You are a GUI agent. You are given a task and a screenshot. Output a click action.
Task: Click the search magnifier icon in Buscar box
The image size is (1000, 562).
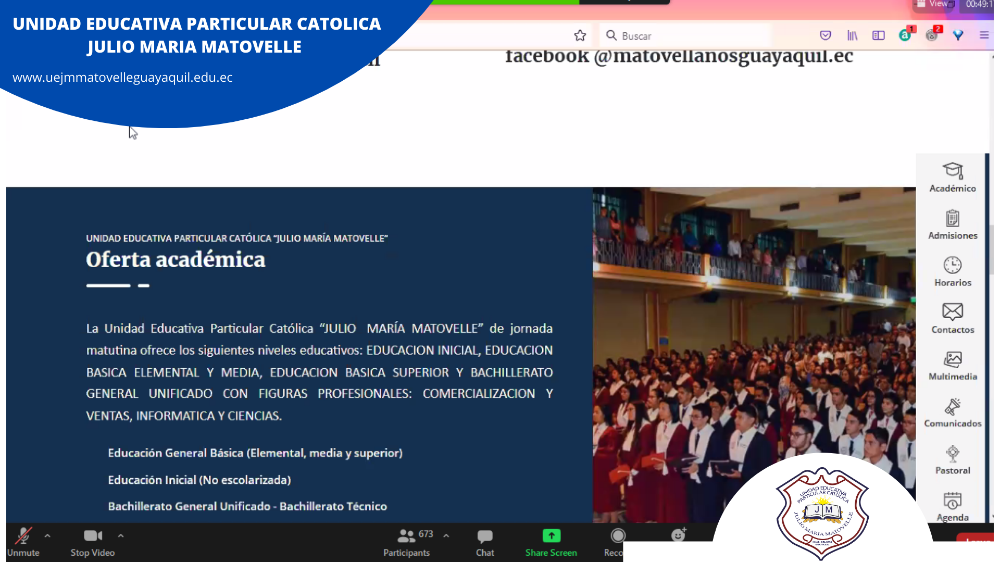611,35
